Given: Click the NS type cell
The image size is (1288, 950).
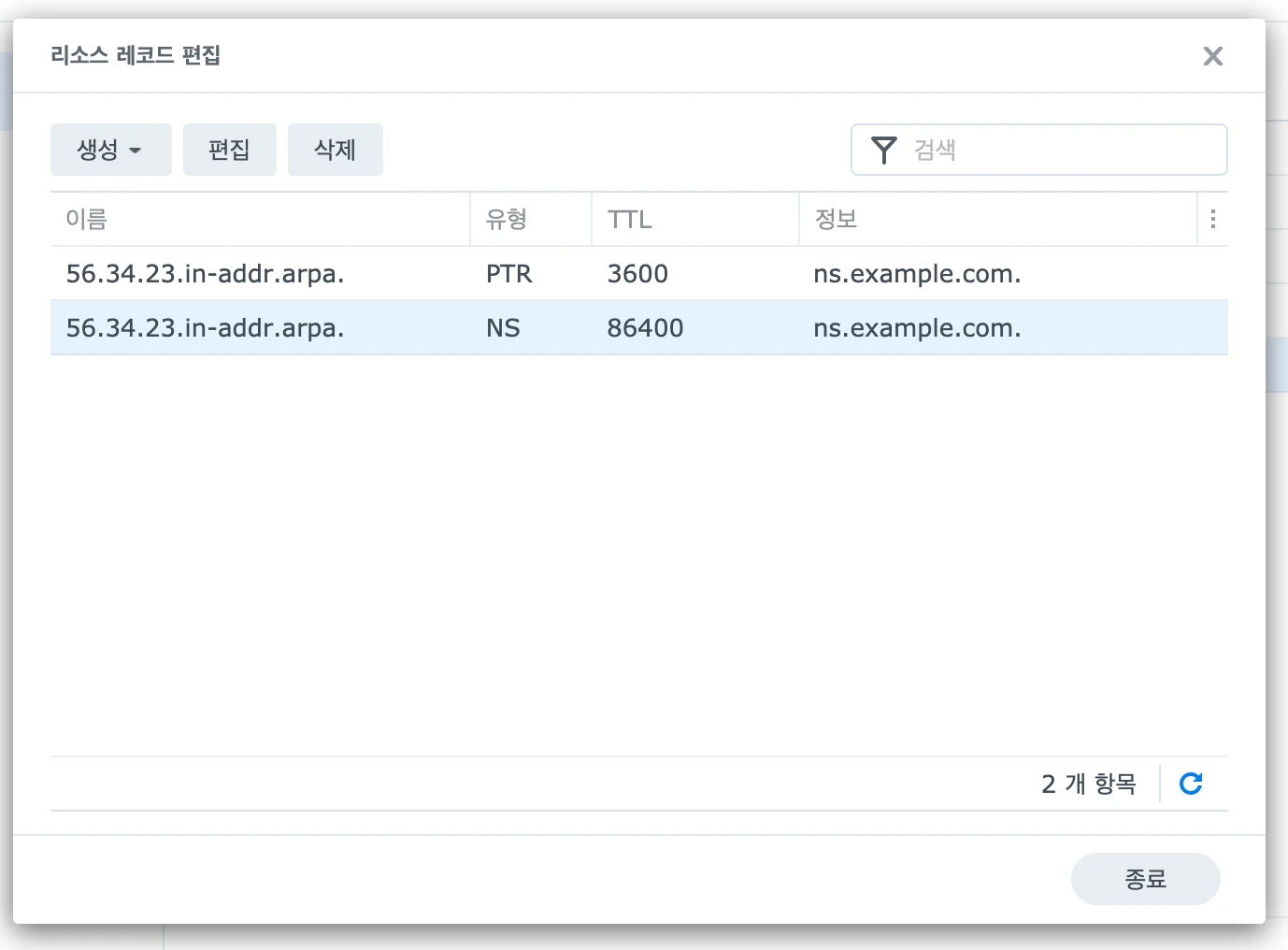Looking at the screenshot, I should point(503,328).
